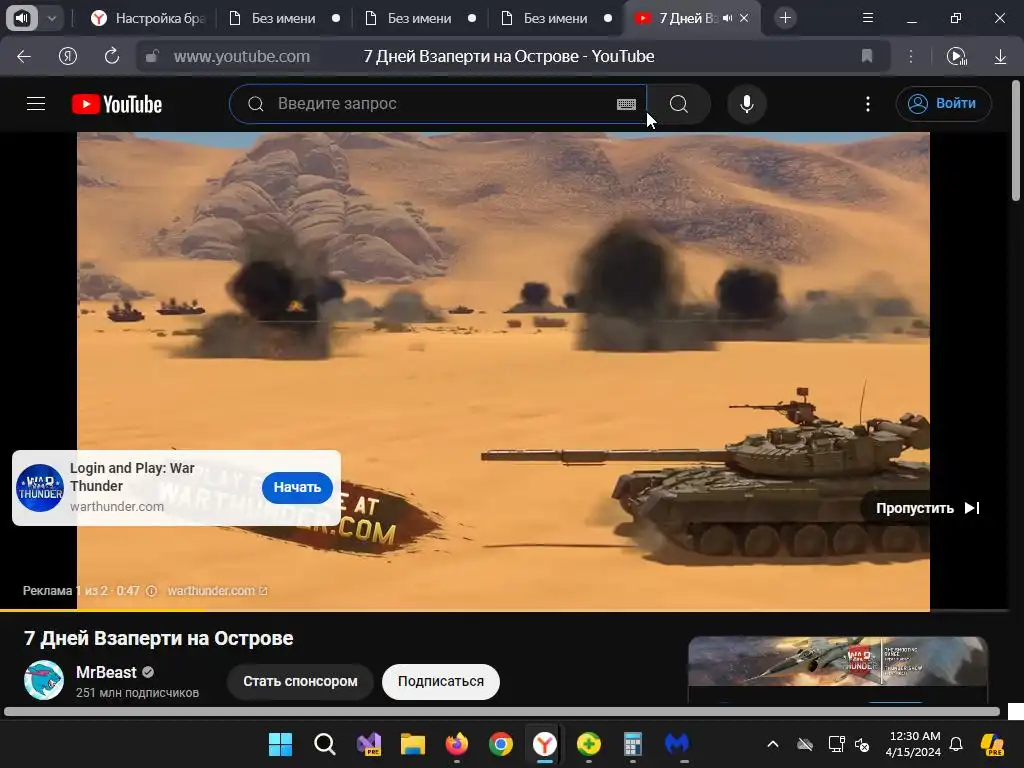The height and width of the screenshot is (768, 1024).
Task: Reload the page
Action: 112,56
